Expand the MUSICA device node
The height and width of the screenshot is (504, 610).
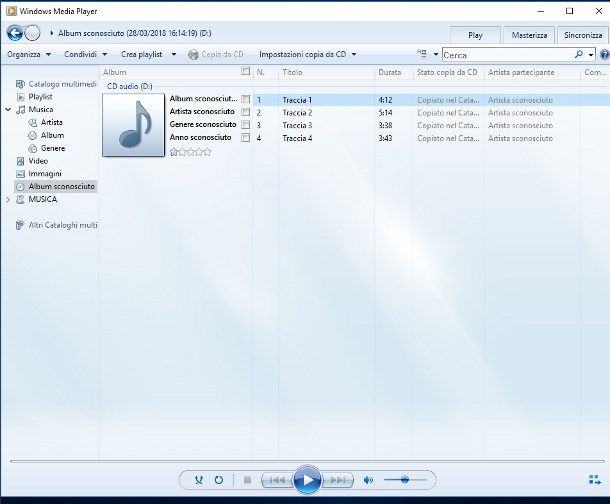point(8,200)
